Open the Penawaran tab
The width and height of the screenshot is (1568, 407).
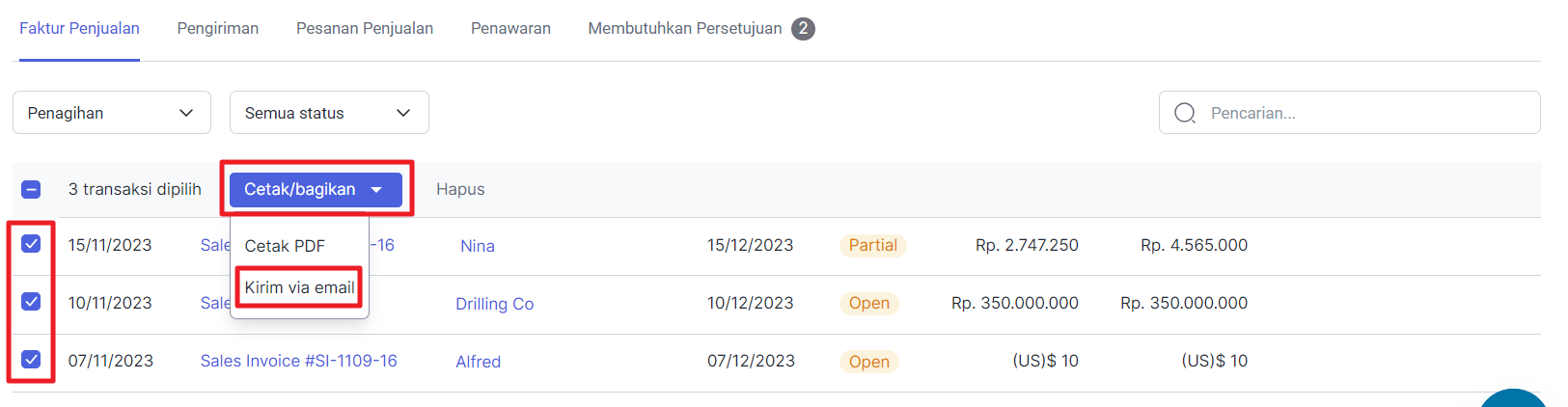point(510,29)
